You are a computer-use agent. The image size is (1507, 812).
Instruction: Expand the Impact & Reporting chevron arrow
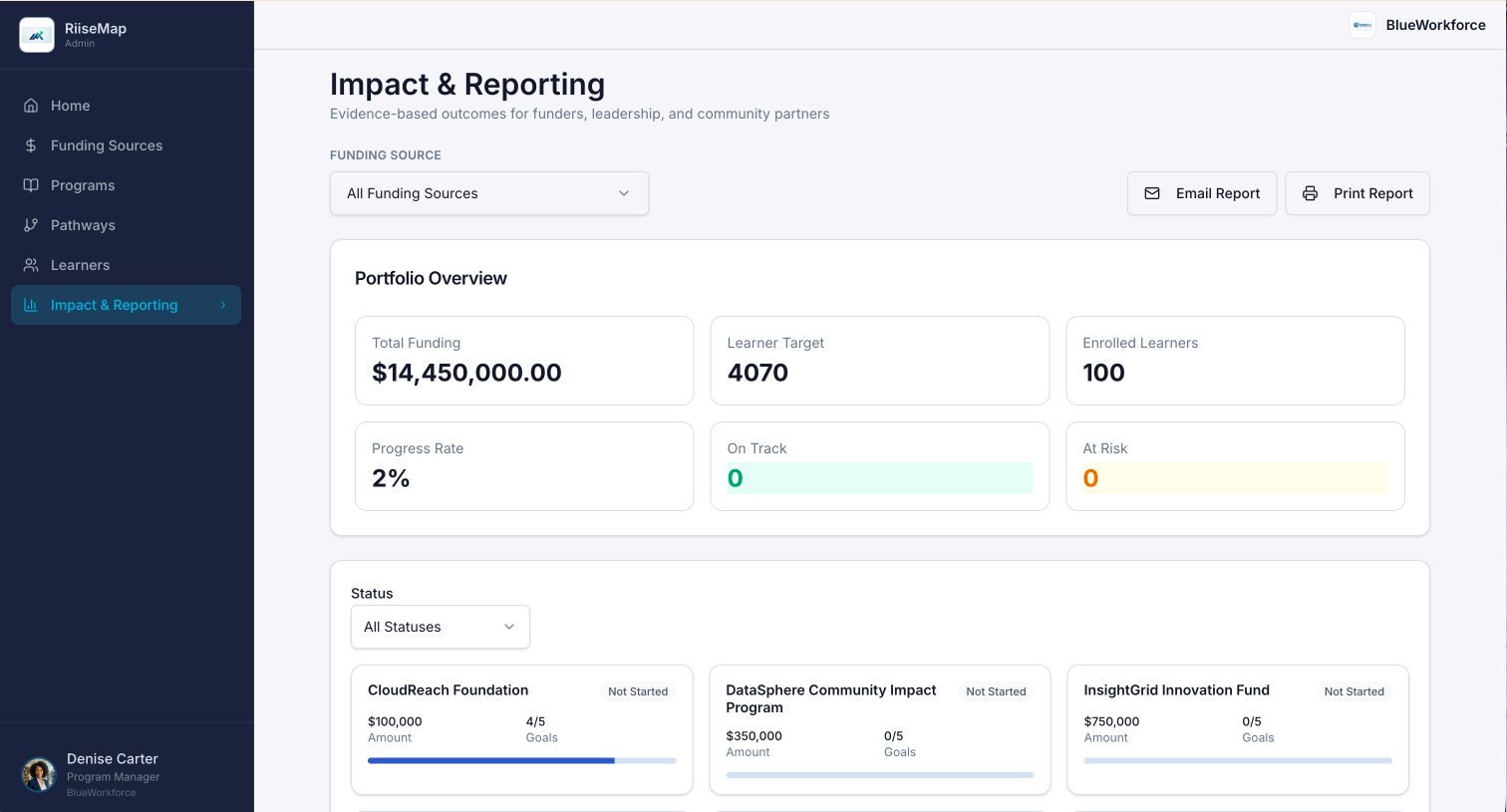click(x=223, y=305)
